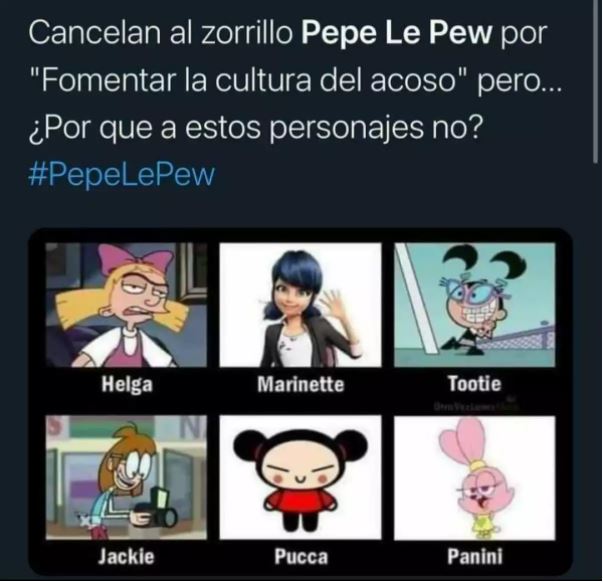Select the Pucca character image
The height and width of the screenshot is (582, 603).
pyautogui.click(x=300, y=477)
